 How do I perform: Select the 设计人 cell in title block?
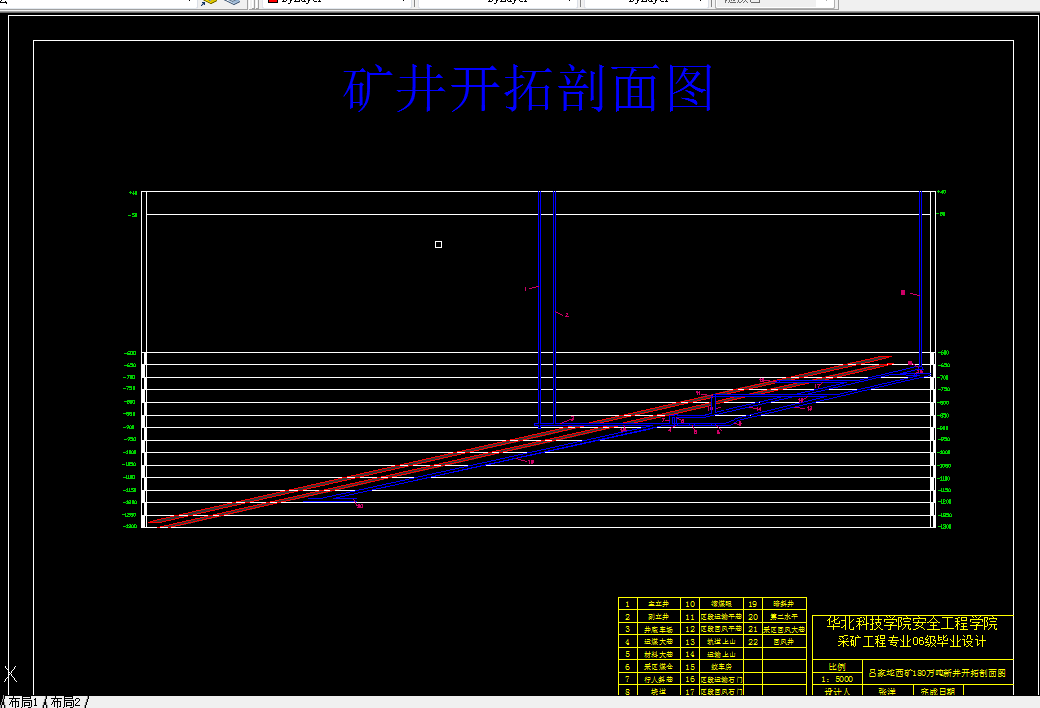[837, 691]
